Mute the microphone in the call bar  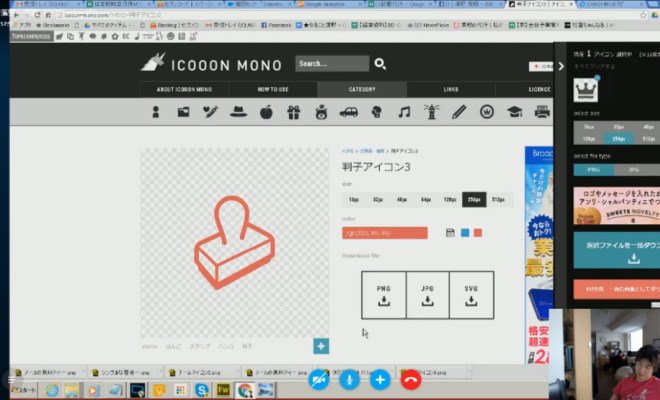tap(349, 379)
